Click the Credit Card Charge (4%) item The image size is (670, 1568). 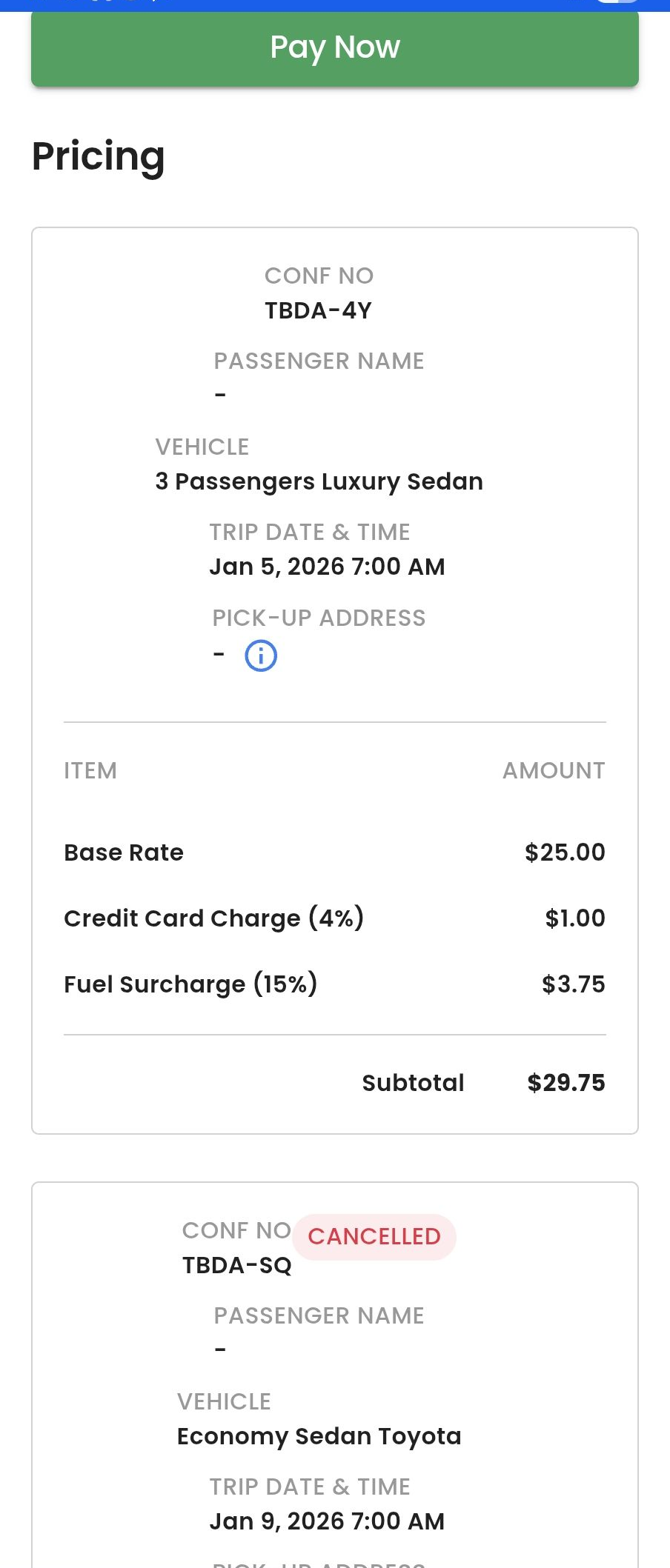(x=214, y=918)
